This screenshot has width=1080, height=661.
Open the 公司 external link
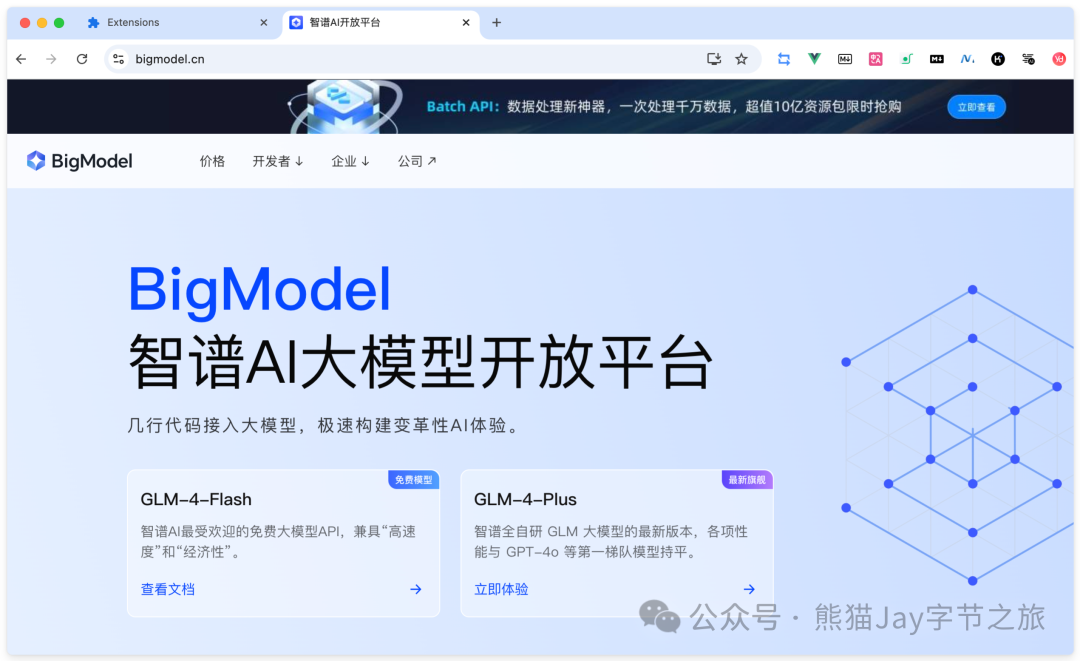(417, 161)
